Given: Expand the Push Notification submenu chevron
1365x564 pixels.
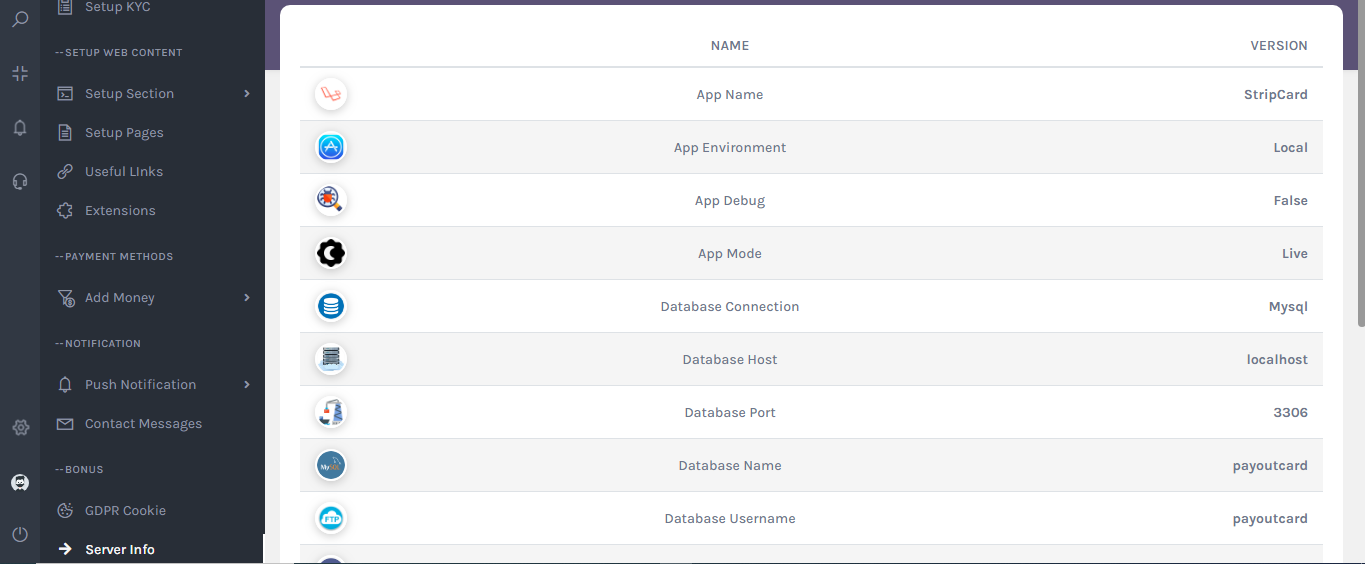Looking at the screenshot, I should pos(246,385).
